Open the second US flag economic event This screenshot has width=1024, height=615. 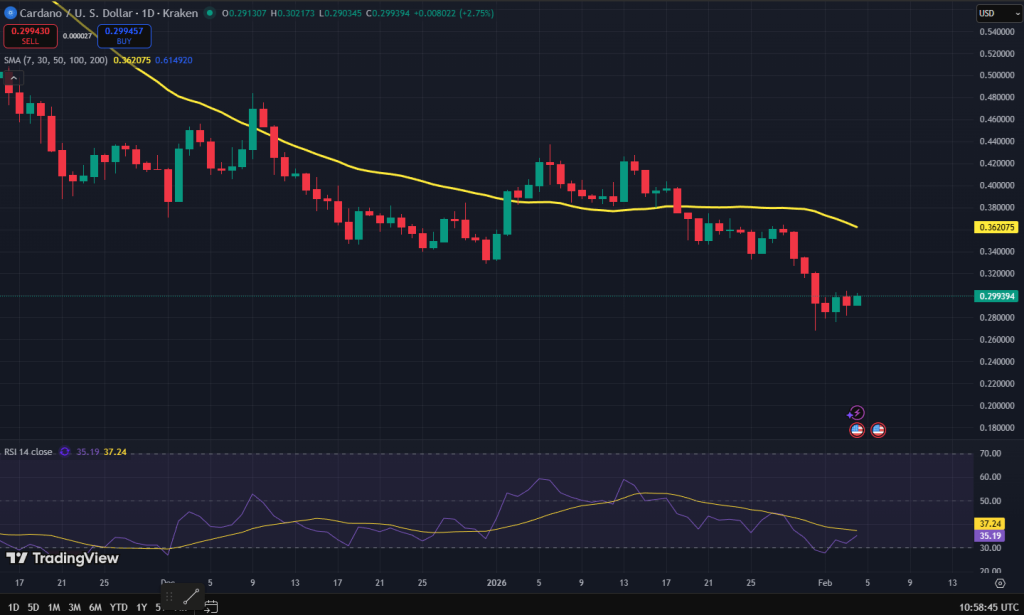(x=878, y=430)
